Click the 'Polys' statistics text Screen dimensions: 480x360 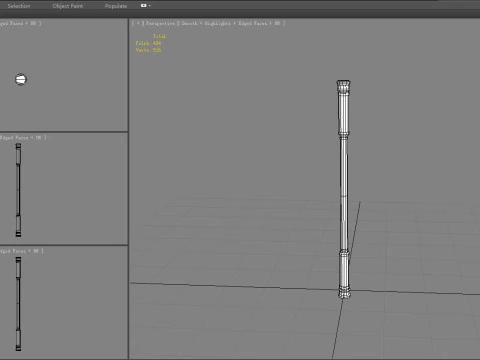(148, 43)
